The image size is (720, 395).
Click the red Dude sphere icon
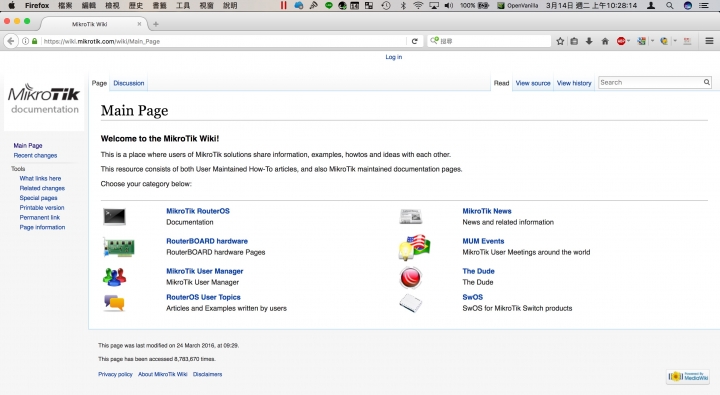(411, 277)
